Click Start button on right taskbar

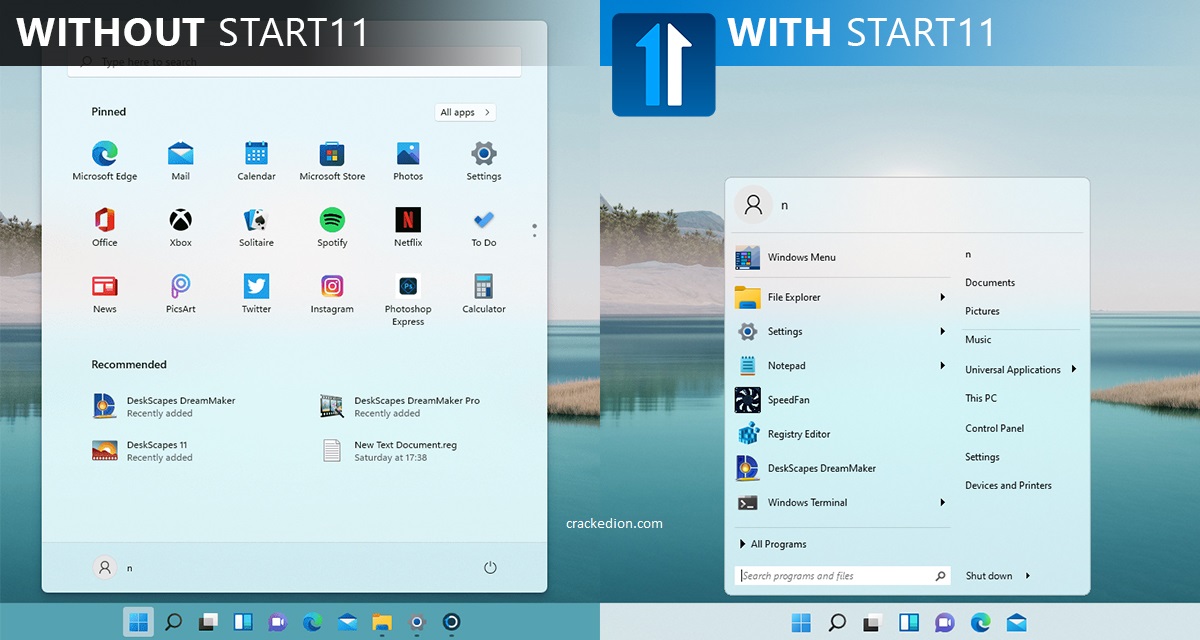802,623
